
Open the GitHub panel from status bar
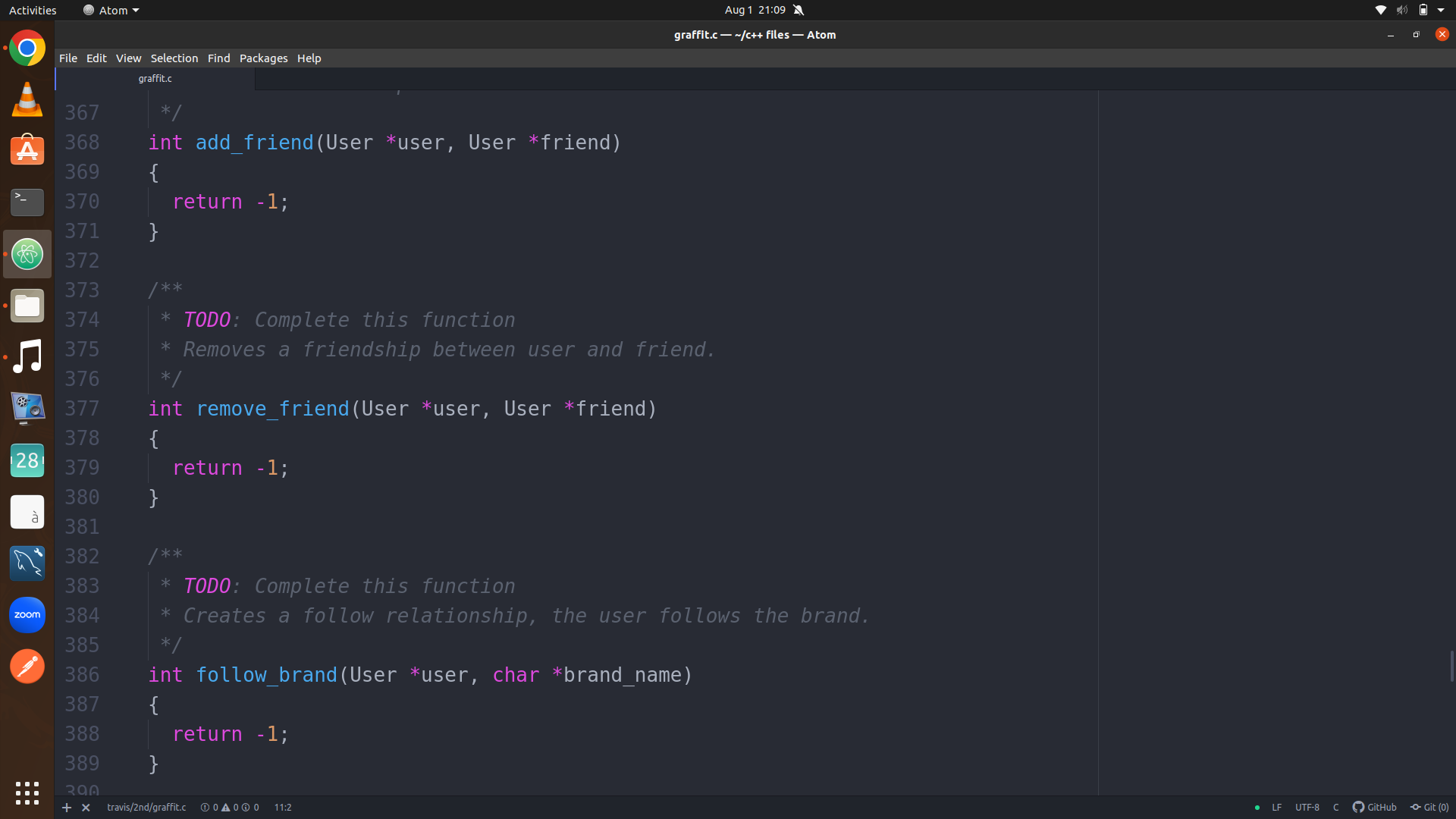tap(1375, 808)
